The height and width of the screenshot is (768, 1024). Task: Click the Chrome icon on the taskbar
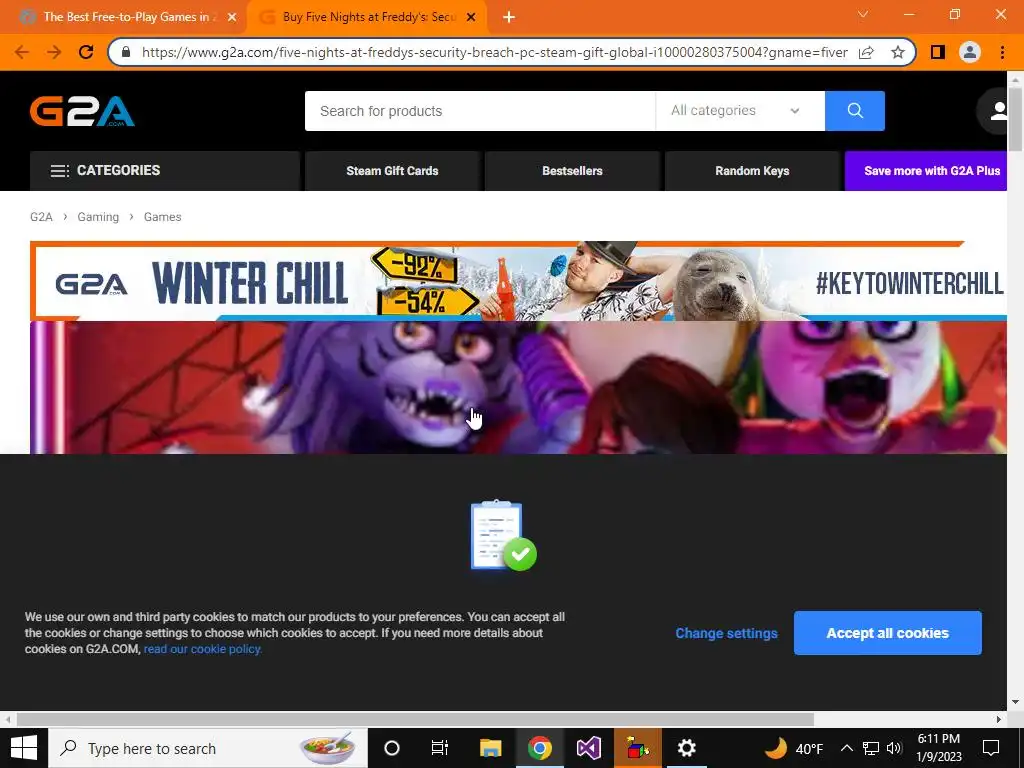539,748
